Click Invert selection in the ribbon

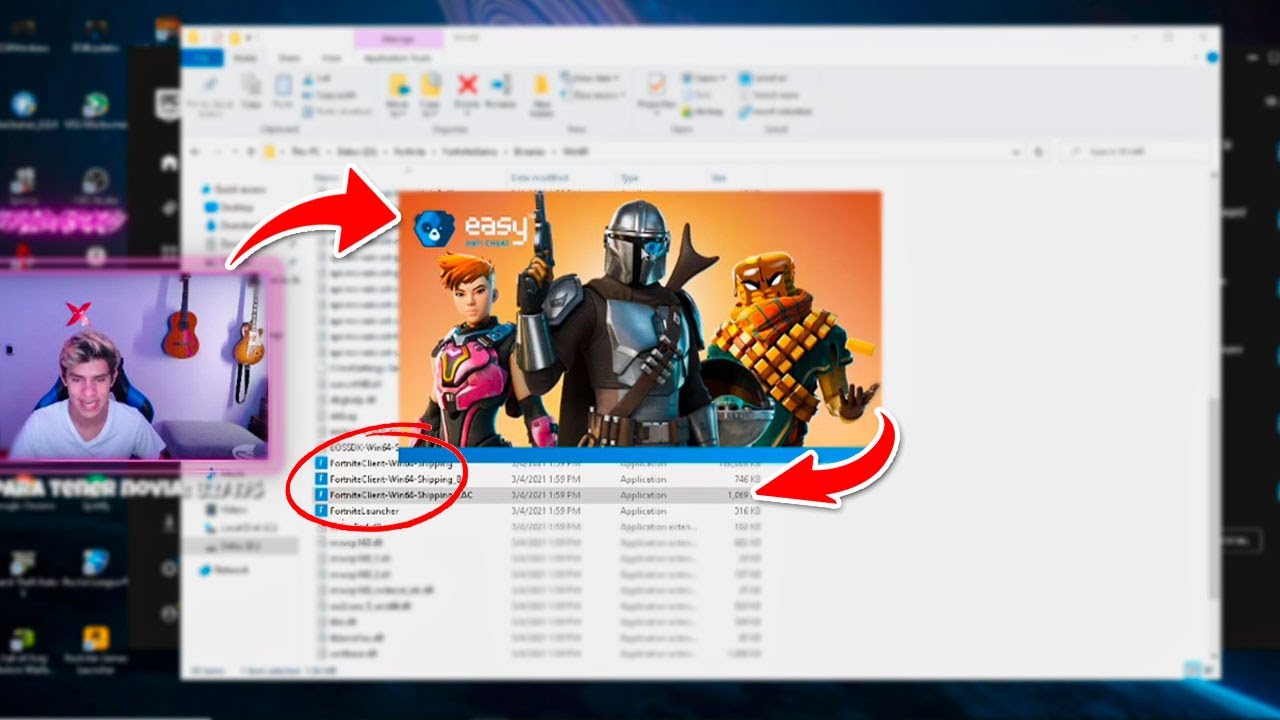click(x=775, y=111)
